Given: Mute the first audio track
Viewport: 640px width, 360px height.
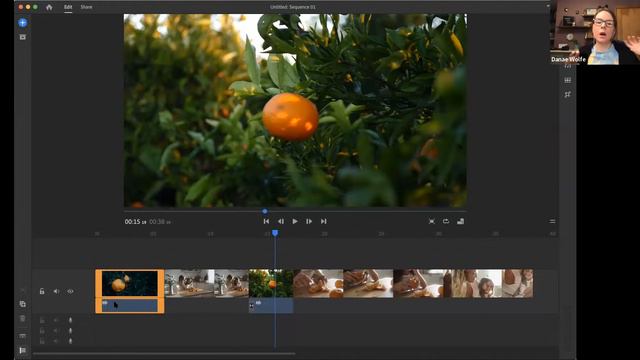Looking at the screenshot, I should click(56, 320).
